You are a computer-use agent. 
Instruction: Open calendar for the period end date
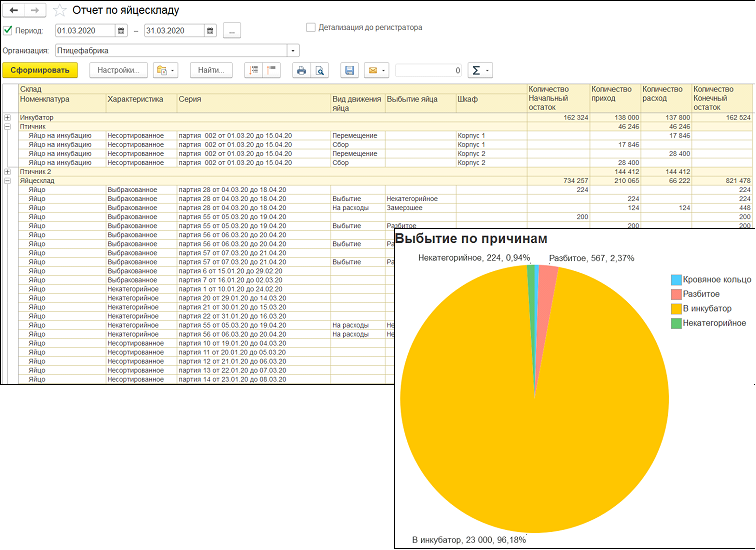208,31
